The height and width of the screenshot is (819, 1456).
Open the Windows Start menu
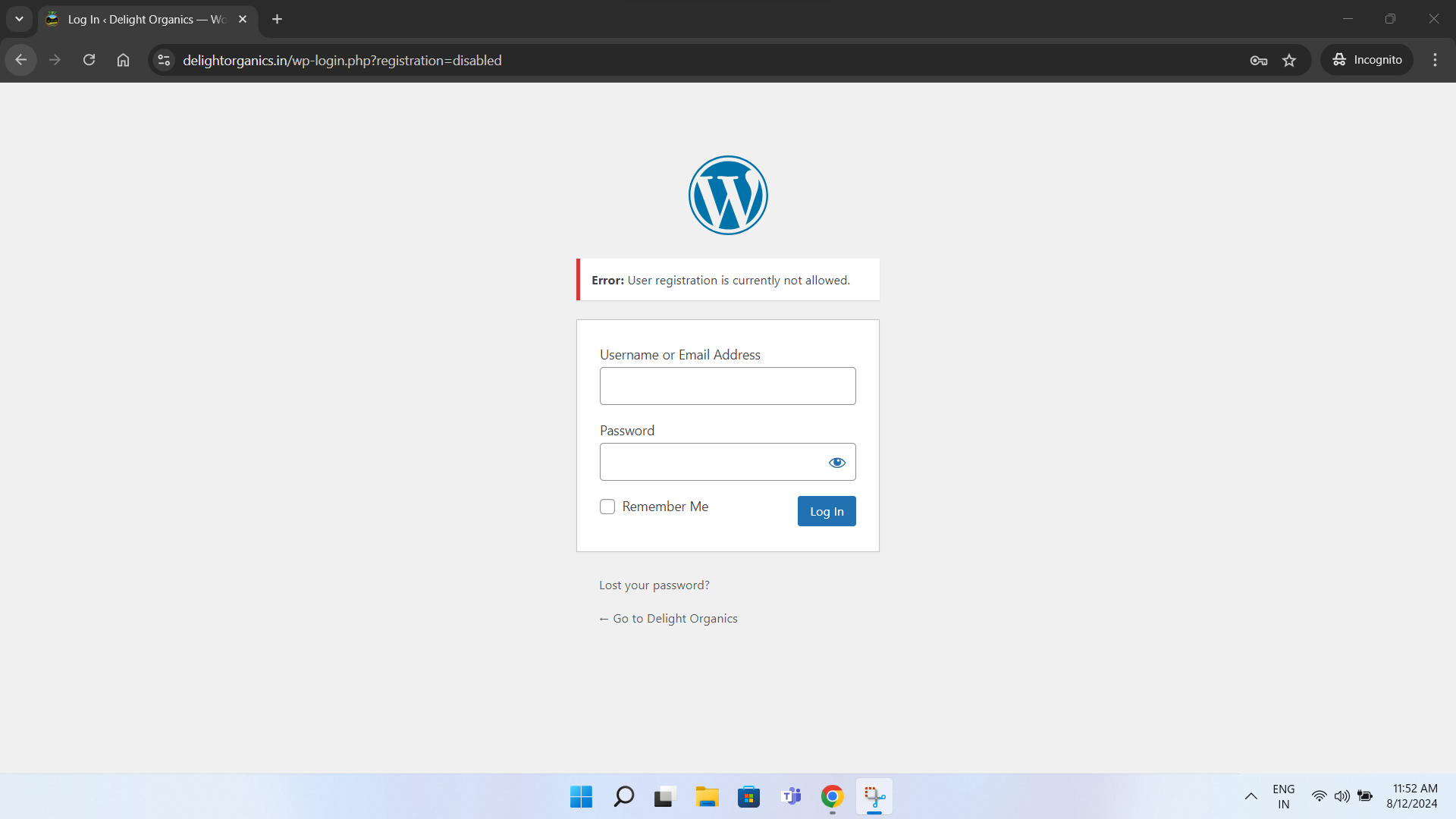[x=581, y=796]
